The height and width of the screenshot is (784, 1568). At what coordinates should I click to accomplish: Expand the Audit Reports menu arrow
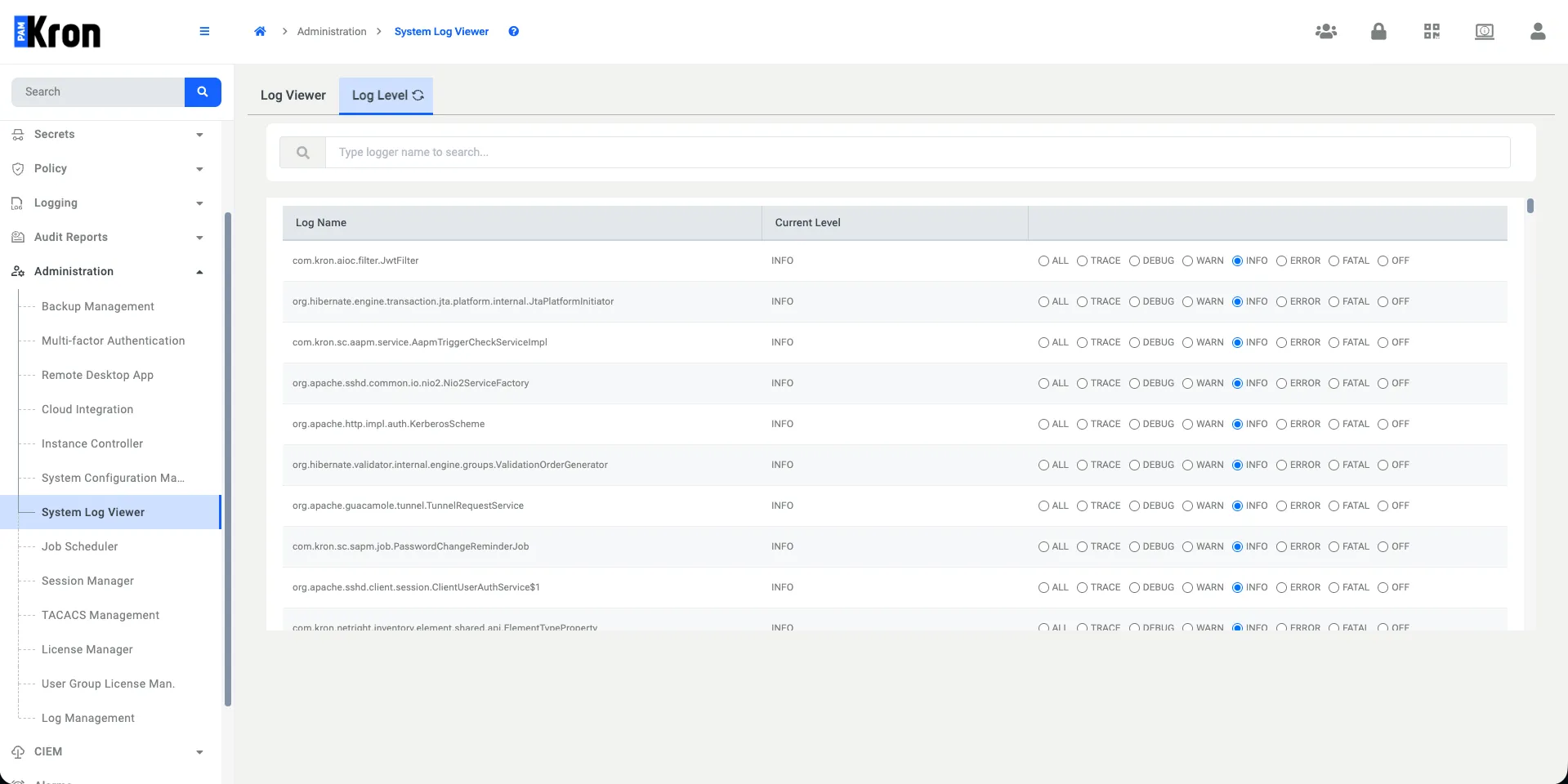[199, 238]
